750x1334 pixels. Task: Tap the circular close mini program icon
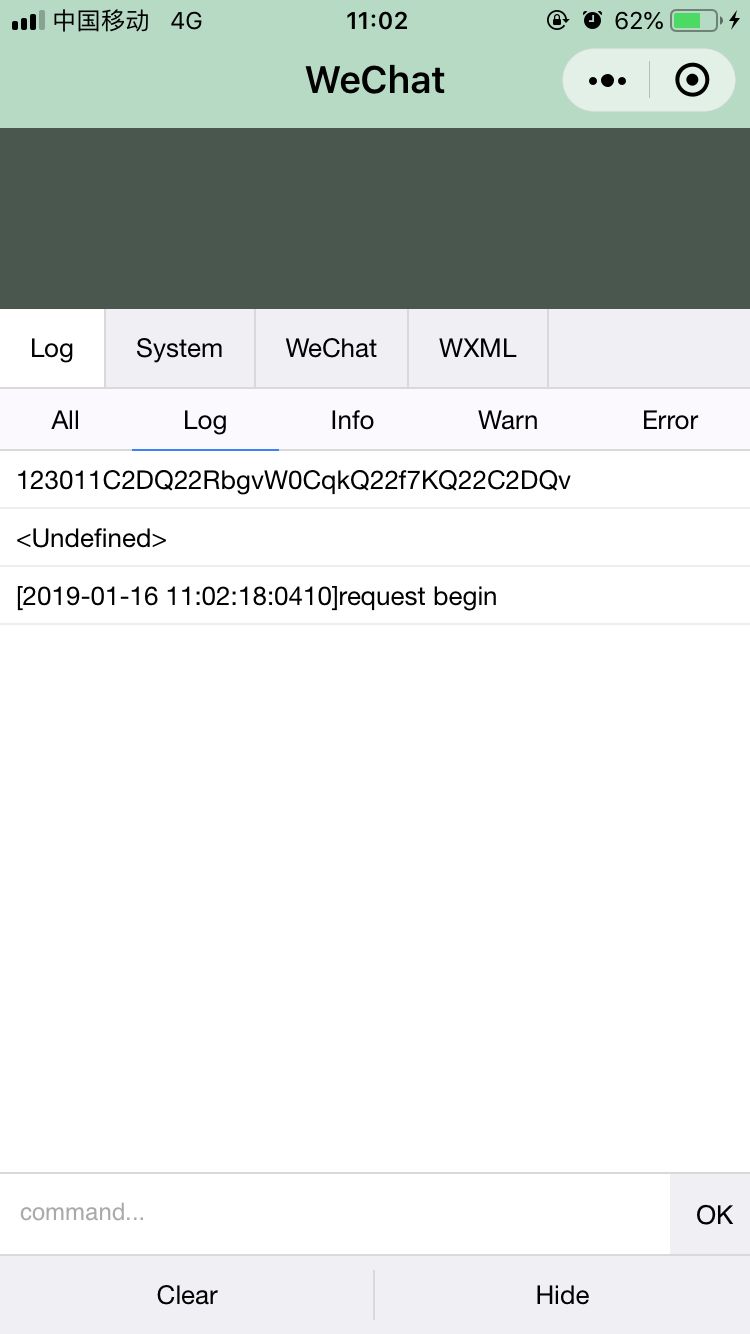[692, 80]
